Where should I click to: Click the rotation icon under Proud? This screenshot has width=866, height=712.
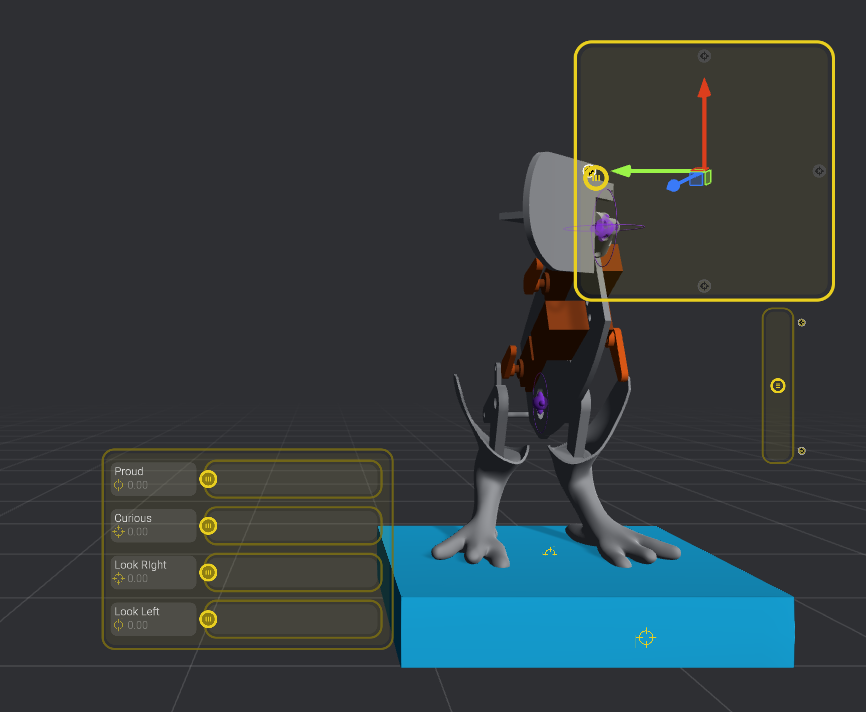point(118,485)
